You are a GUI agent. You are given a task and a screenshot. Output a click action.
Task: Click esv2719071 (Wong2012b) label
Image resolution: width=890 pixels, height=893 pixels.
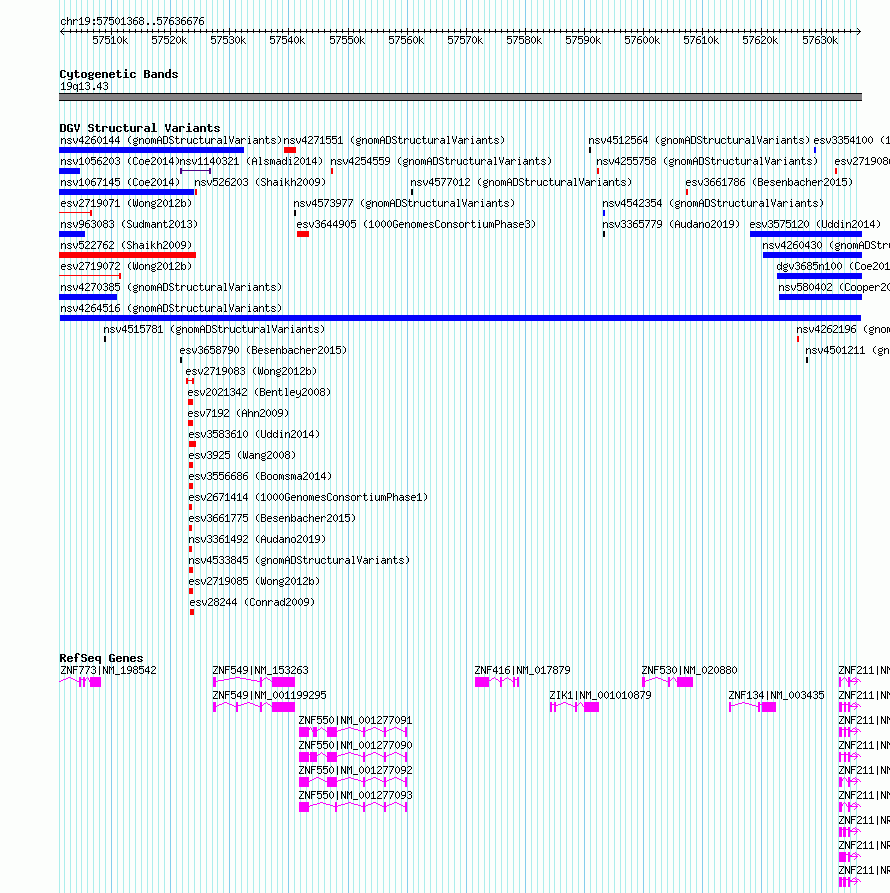(126, 203)
